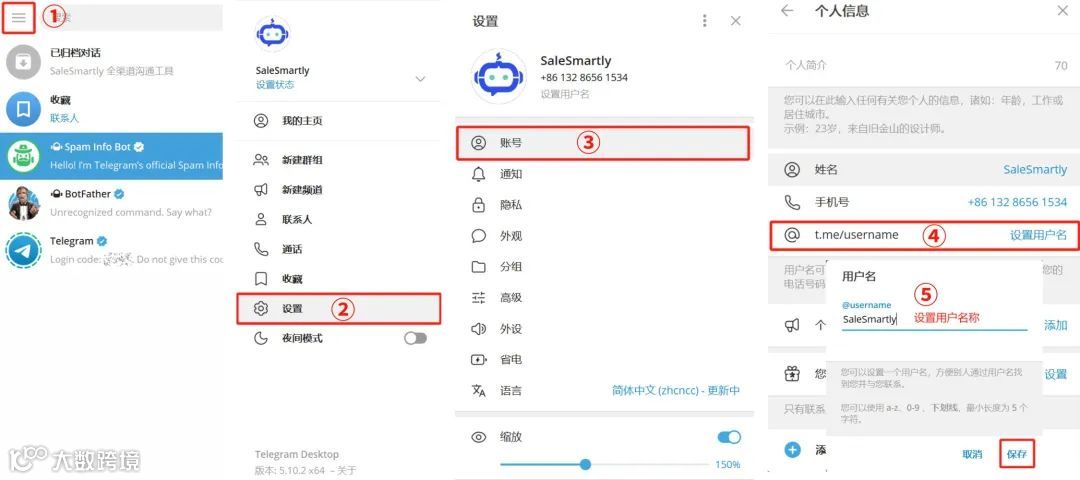Open the Saved Messages bookmark avatar
The width and height of the screenshot is (1080, 480).
[x=23, y=109]
